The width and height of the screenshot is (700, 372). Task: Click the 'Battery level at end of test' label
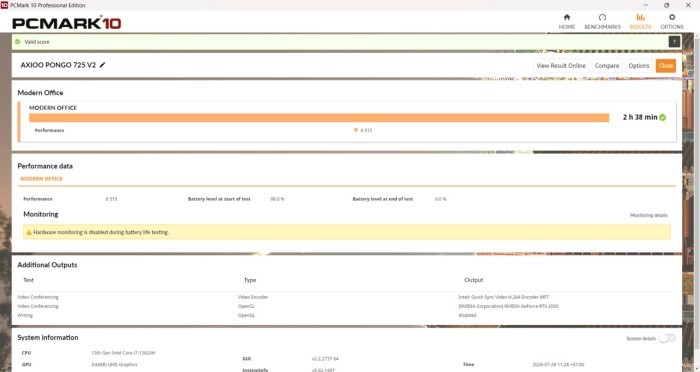coord(383,199)
